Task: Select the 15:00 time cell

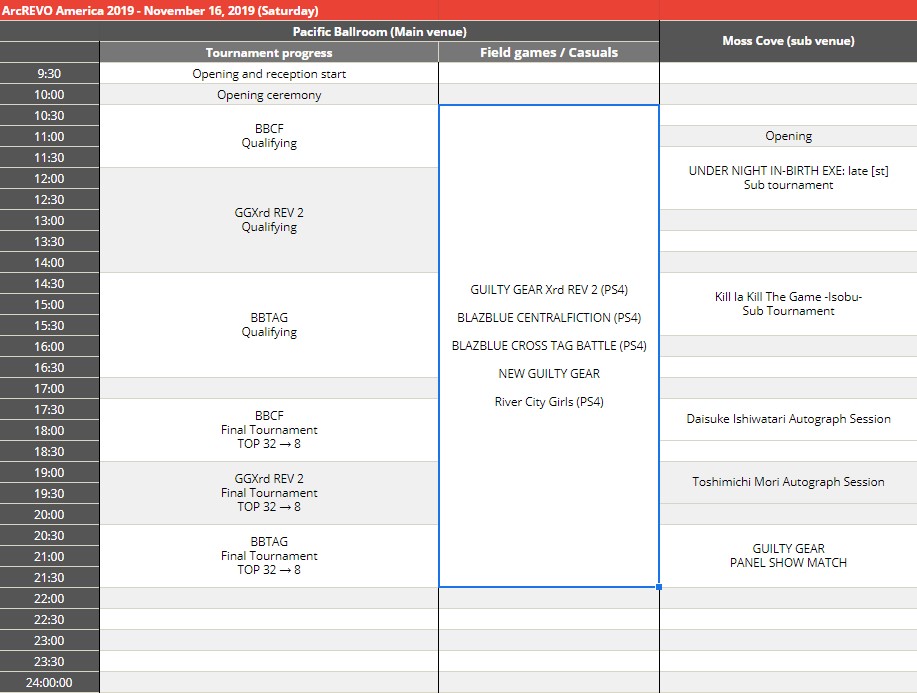Action: click(x=49, y=305)
